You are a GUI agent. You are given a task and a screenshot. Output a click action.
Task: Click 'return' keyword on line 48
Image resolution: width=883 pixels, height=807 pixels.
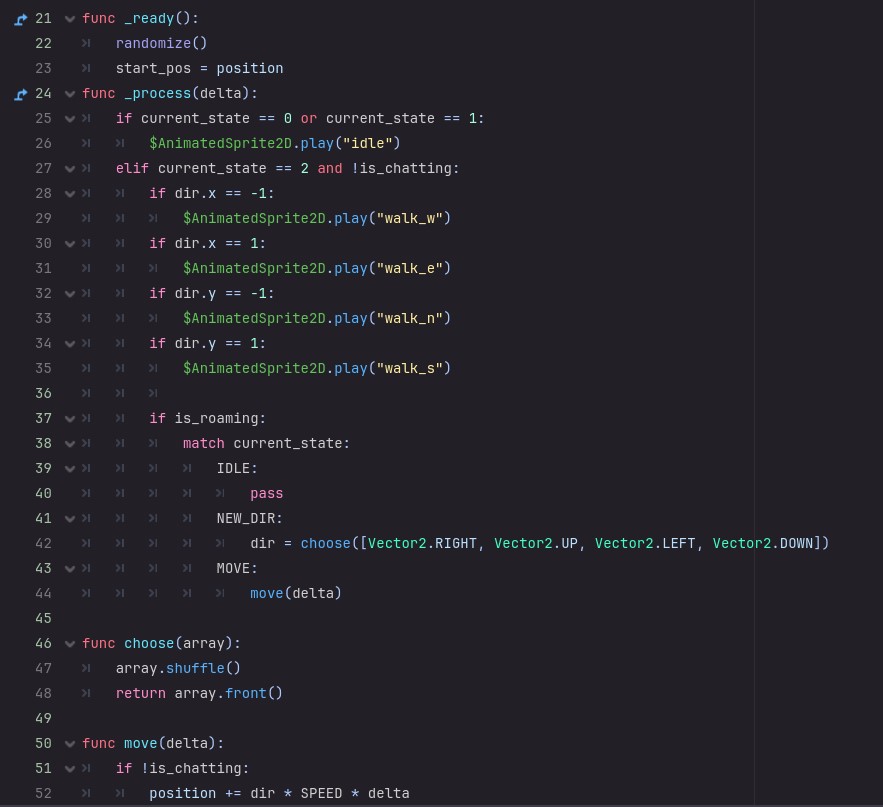click(x=141, y=693)
